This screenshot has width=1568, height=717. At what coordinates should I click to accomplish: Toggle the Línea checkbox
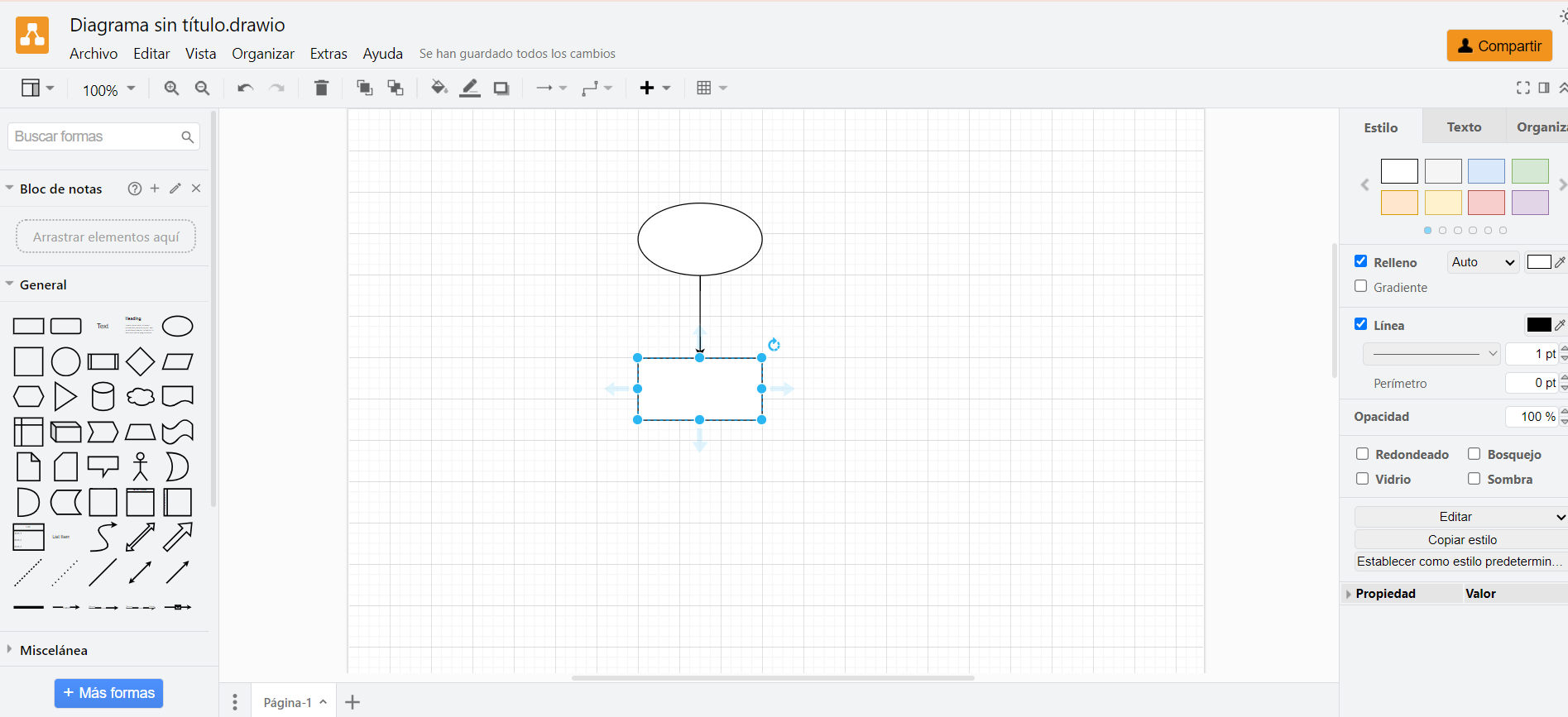[1360, 324]
